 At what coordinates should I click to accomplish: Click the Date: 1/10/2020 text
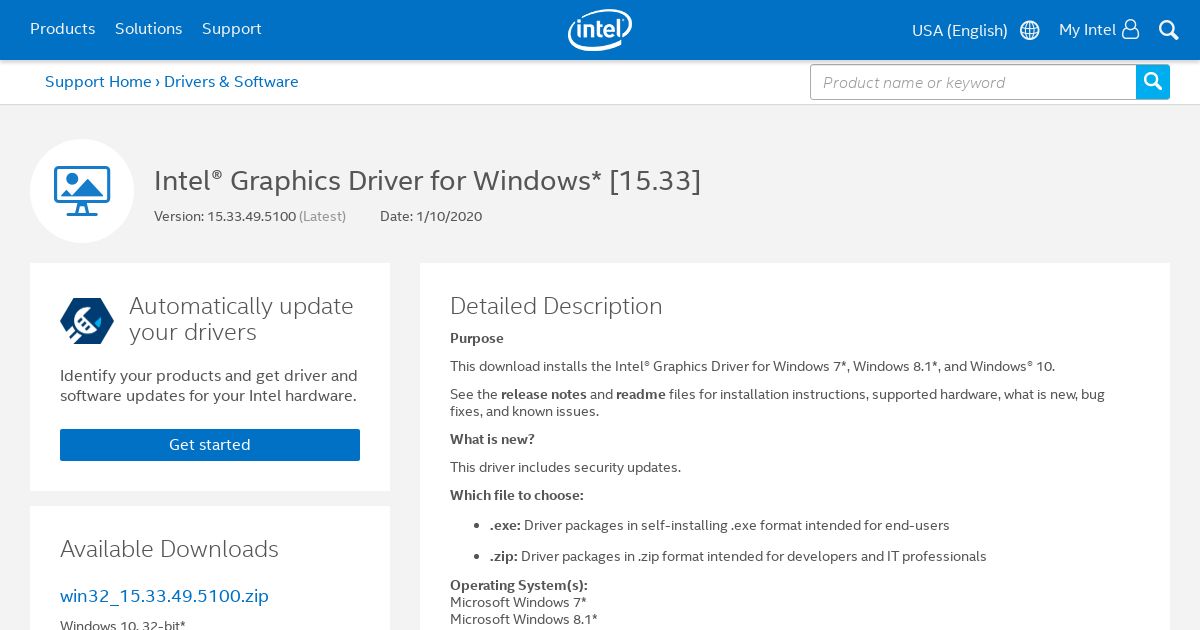point(431,216)
